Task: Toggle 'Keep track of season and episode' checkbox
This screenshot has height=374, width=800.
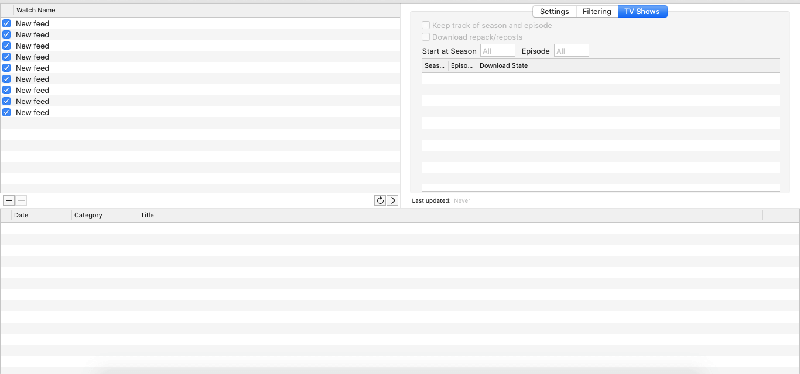Action: [x=426, y=26]
